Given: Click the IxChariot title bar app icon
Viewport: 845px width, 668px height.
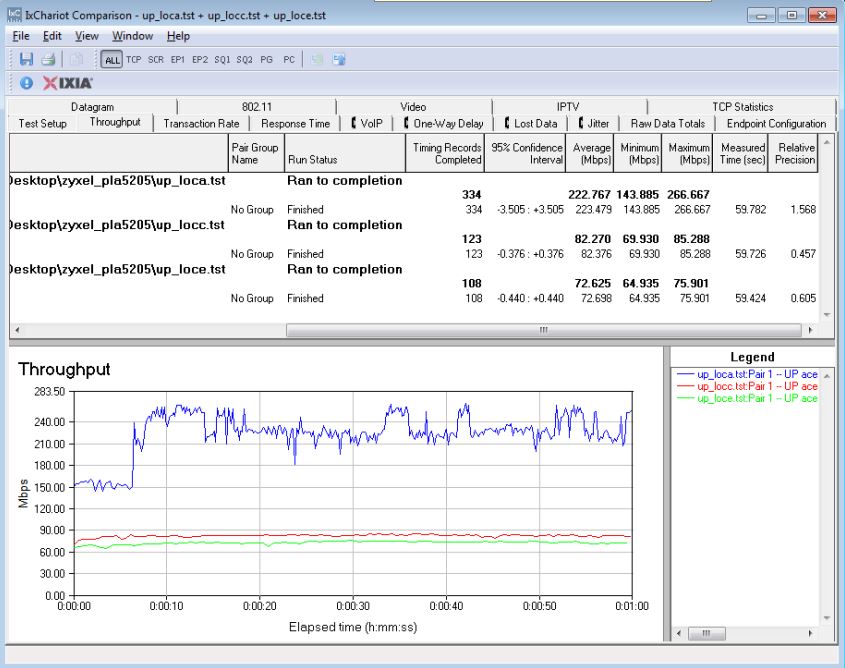Looking at the screenshot, I should click(x=15, y=15).
